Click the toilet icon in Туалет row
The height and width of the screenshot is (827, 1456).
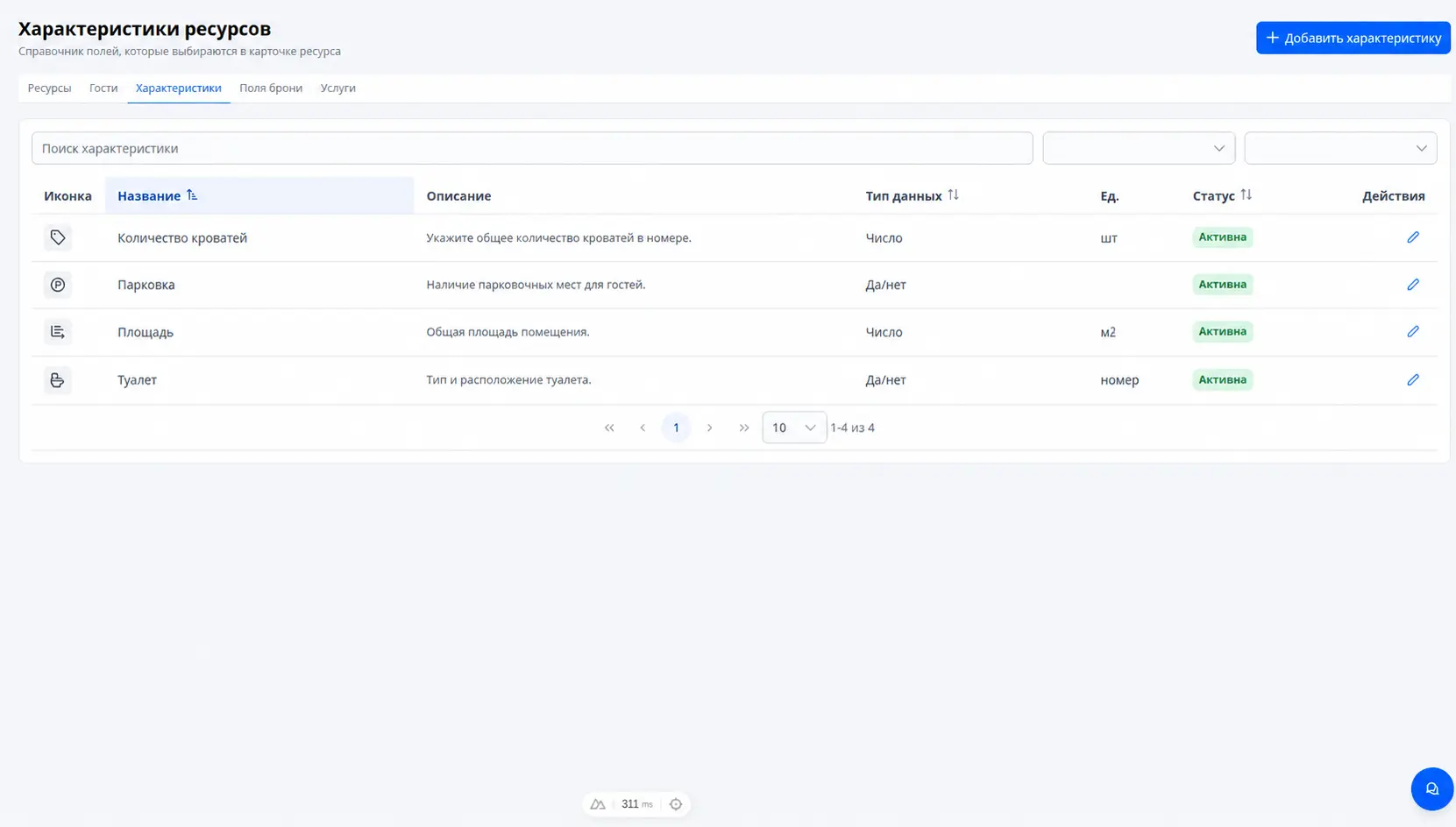58,379
